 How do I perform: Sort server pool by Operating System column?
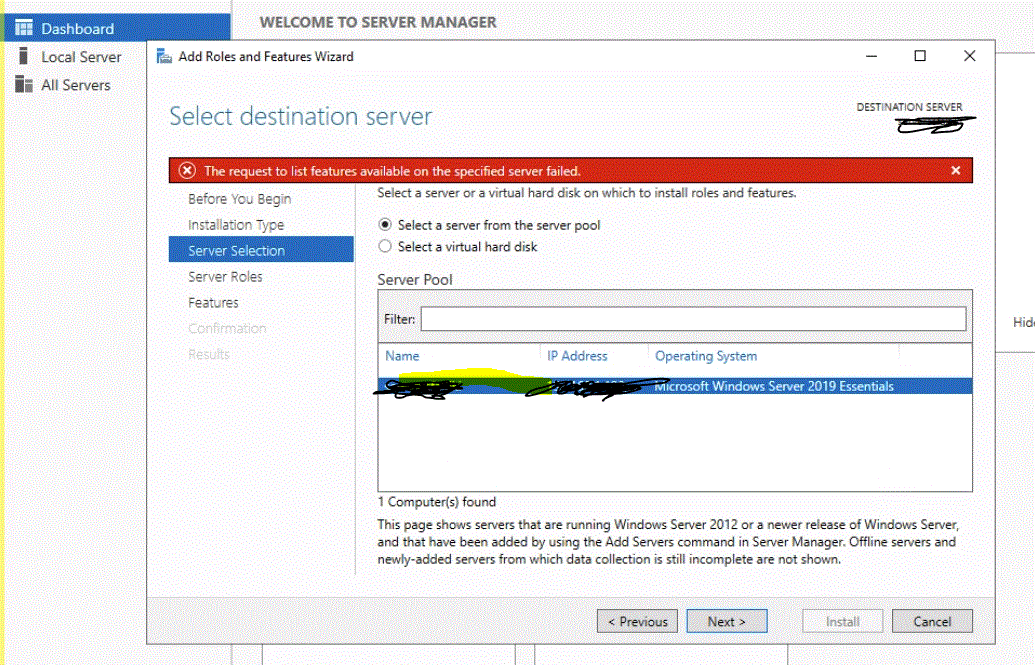point(706,356)
